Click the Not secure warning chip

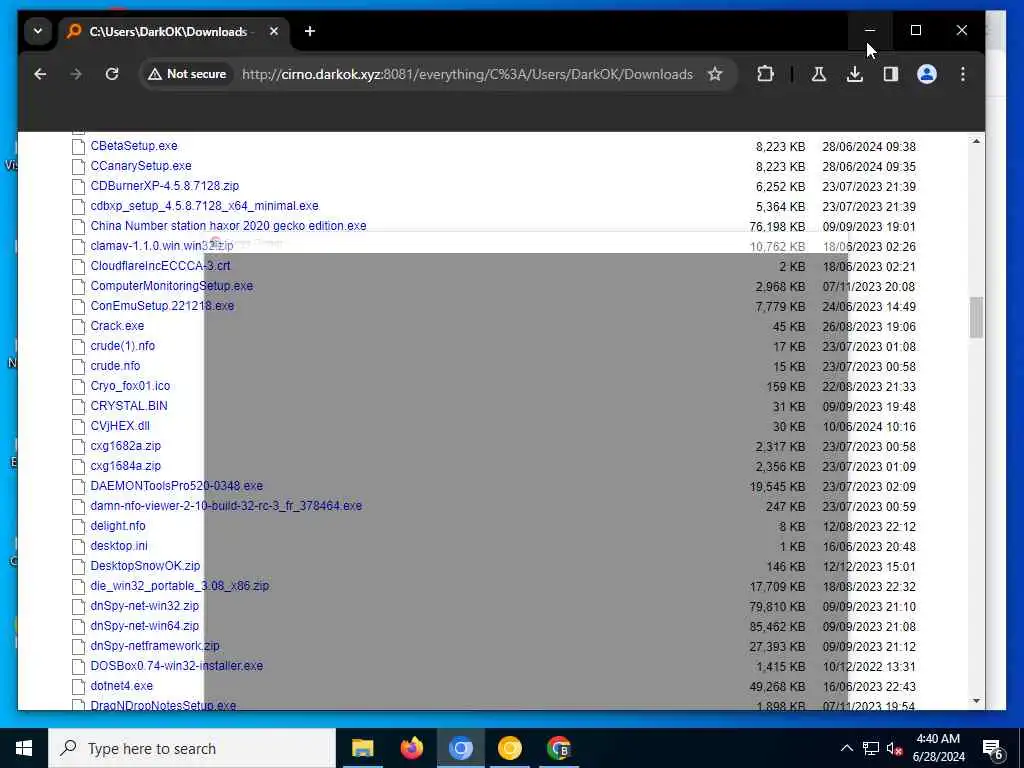[x=187, y=74]
